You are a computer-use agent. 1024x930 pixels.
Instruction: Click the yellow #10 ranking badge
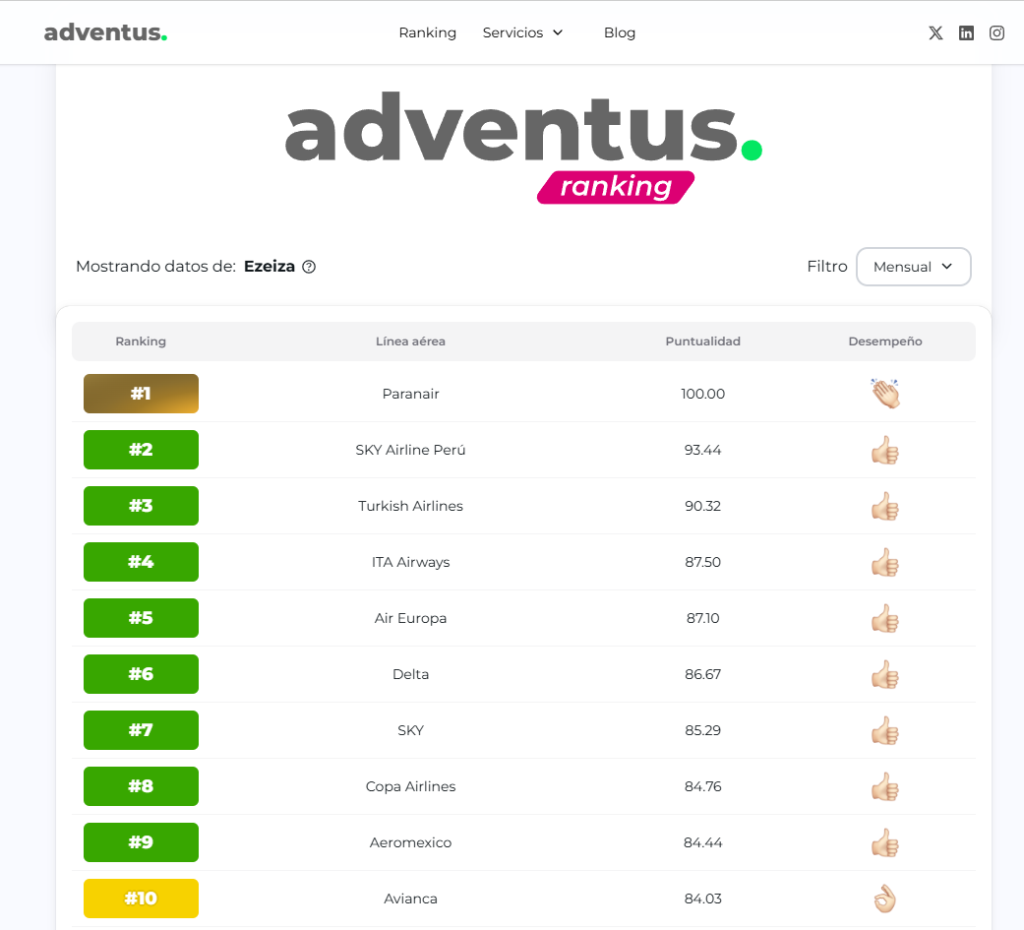141,899
